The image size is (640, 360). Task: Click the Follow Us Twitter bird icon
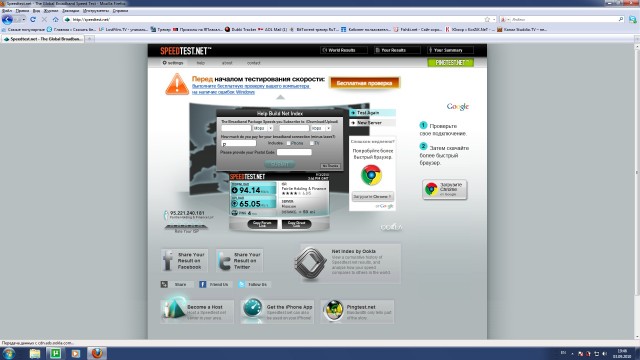point(242,284)
